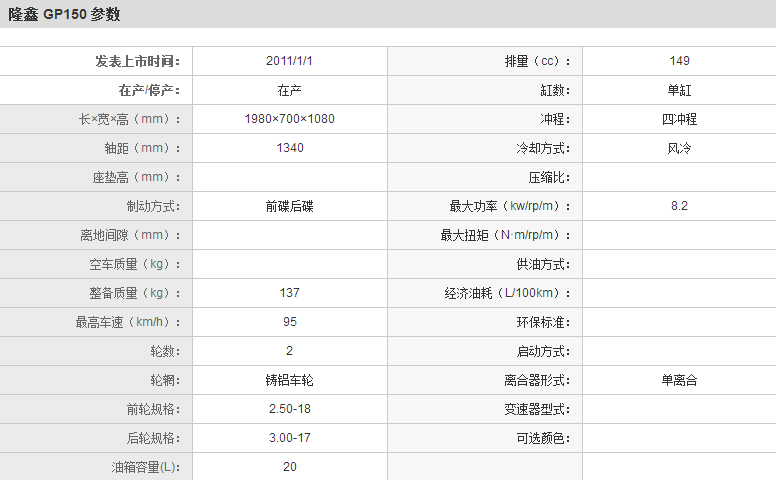776x480 pixels.
Task: Click the 前碟后碟 braking value
Action: pos(289,206)
